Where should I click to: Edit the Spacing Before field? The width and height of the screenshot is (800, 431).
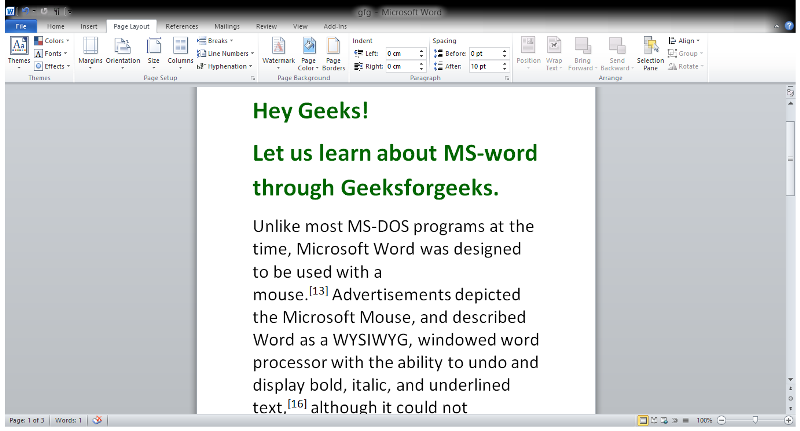(x=485, y=53)
